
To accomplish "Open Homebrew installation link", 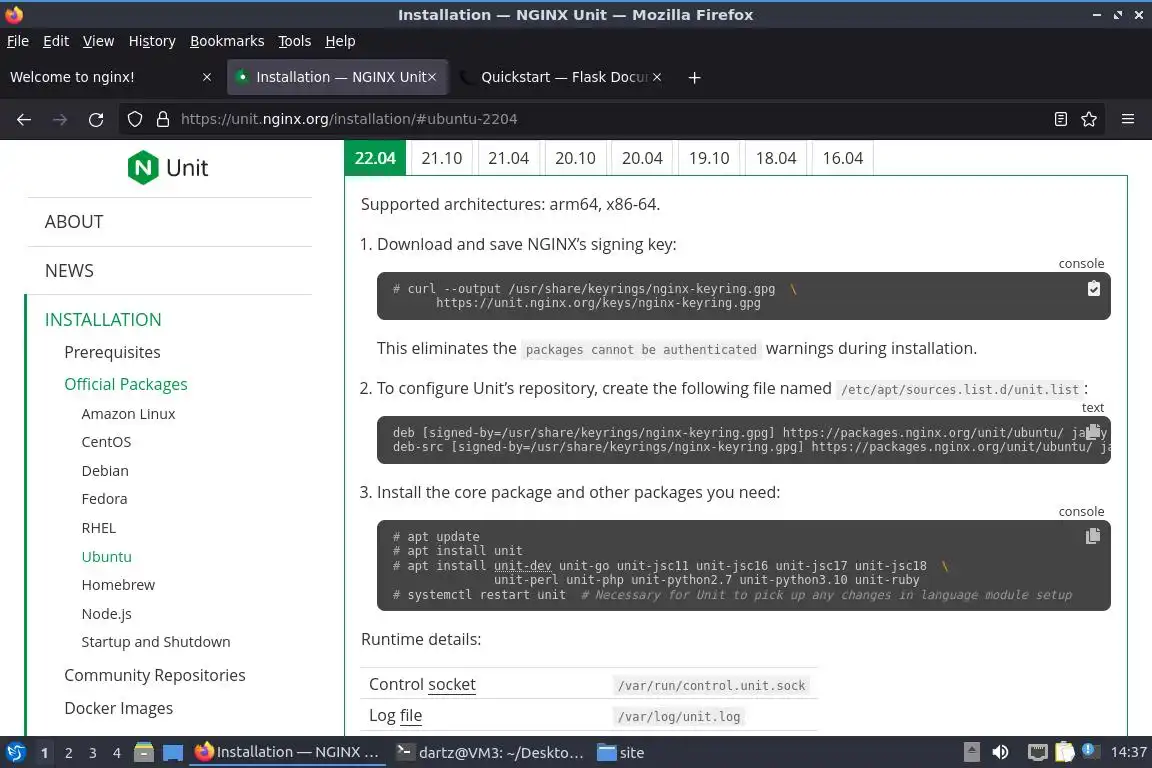I will coord(118,585).
